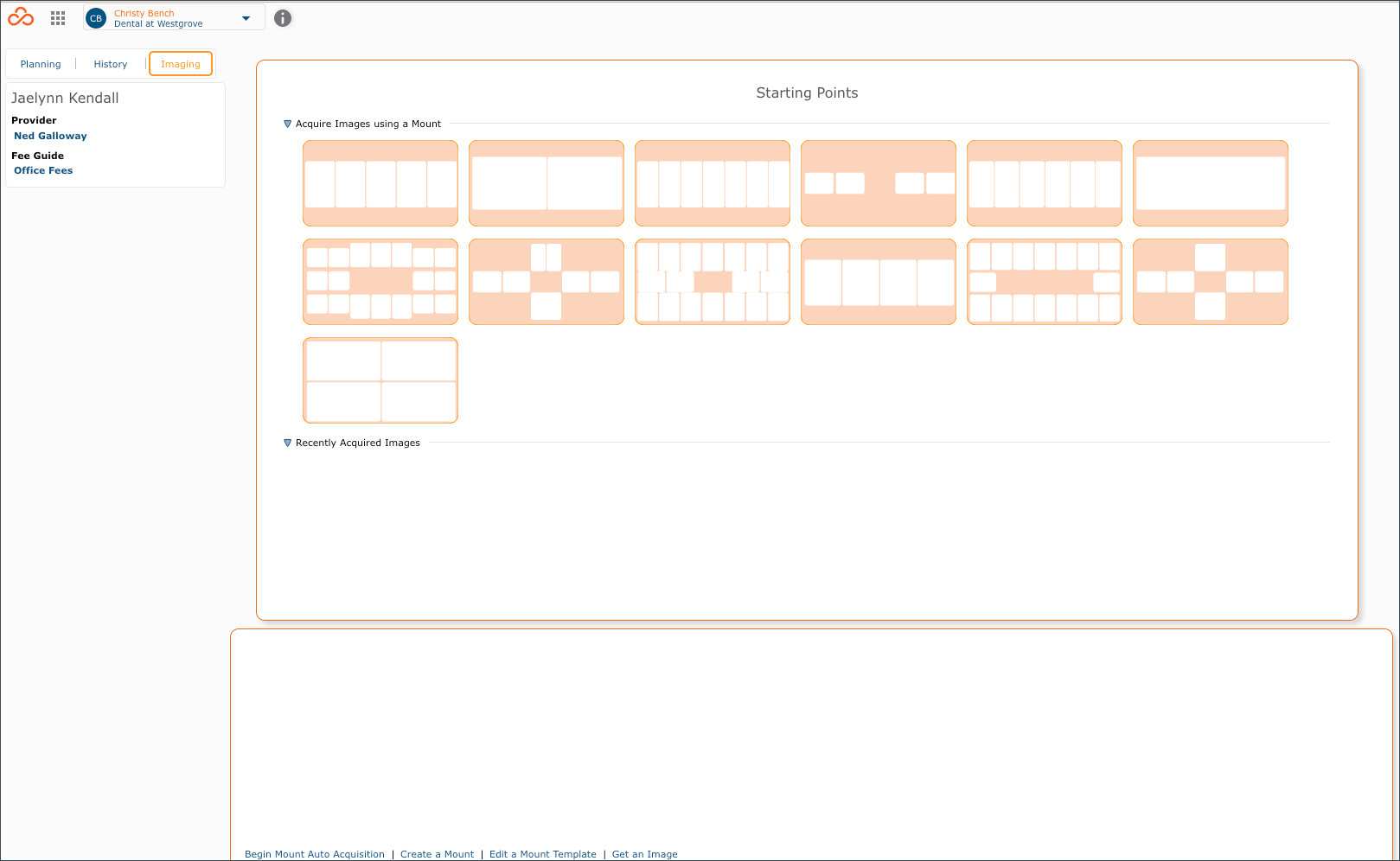1400x861 pixels.
Task: Collapse Acquire Images using a Mount section
Action: [288, 124]
